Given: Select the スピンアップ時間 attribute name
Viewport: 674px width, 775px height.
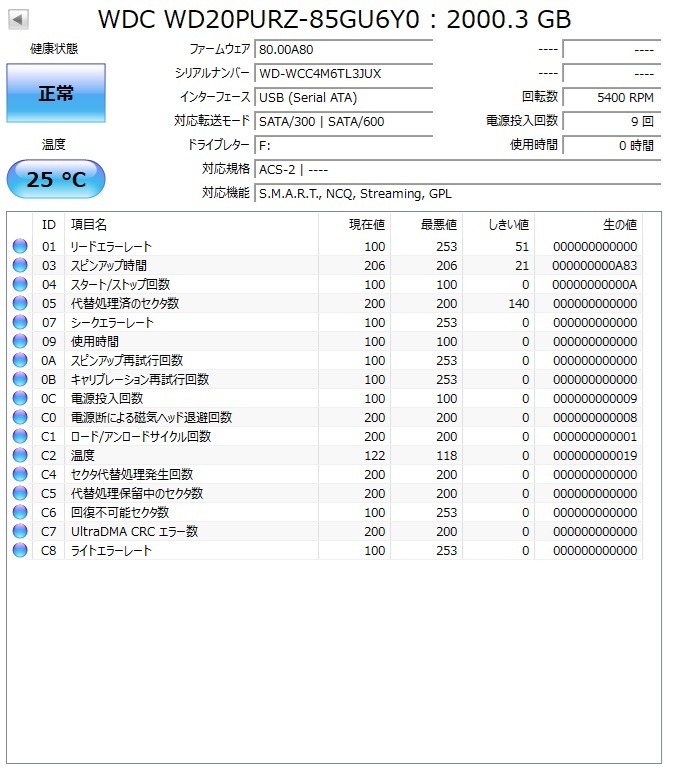Looking at the screenshot, I should [109, 265].
